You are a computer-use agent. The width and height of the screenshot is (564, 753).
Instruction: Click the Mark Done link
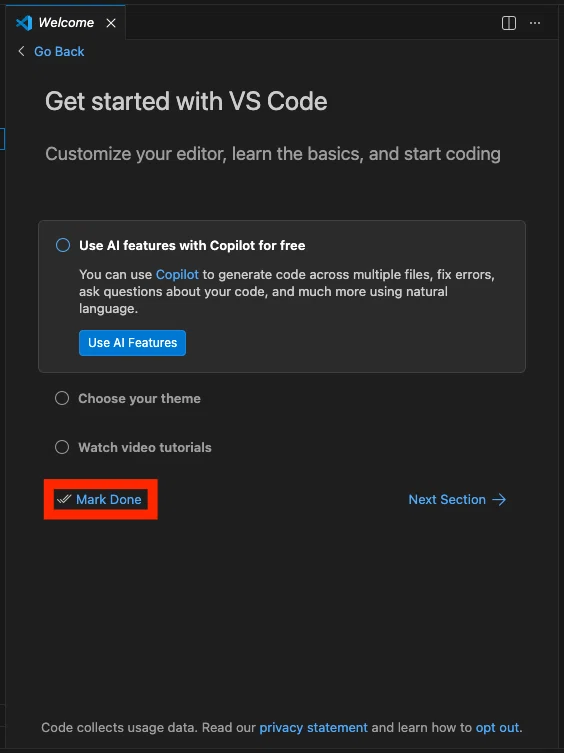[x=109, y=499]
